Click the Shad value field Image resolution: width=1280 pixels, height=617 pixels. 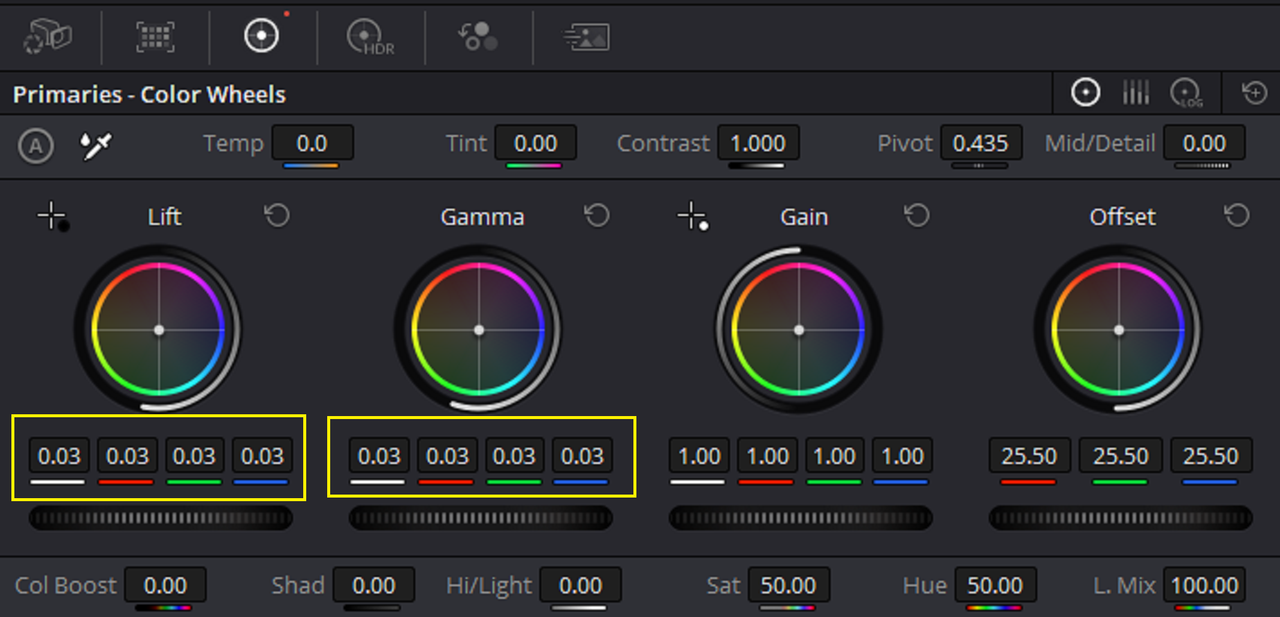(x=373, y=585)
